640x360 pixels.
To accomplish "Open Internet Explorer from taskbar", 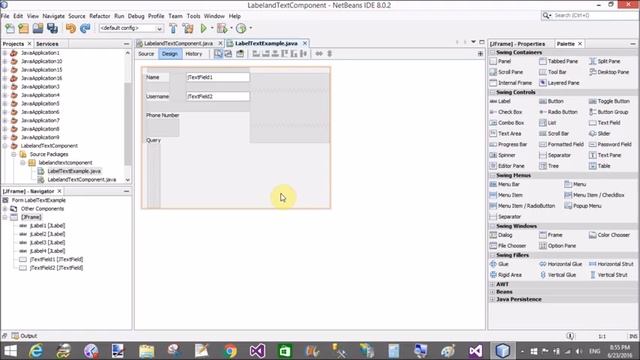I will [x=36, y=351].
